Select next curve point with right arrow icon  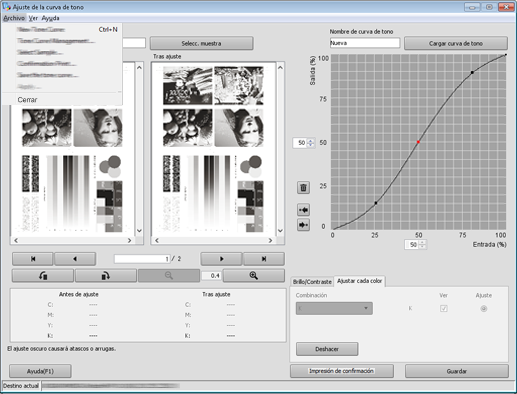(303, 225)
